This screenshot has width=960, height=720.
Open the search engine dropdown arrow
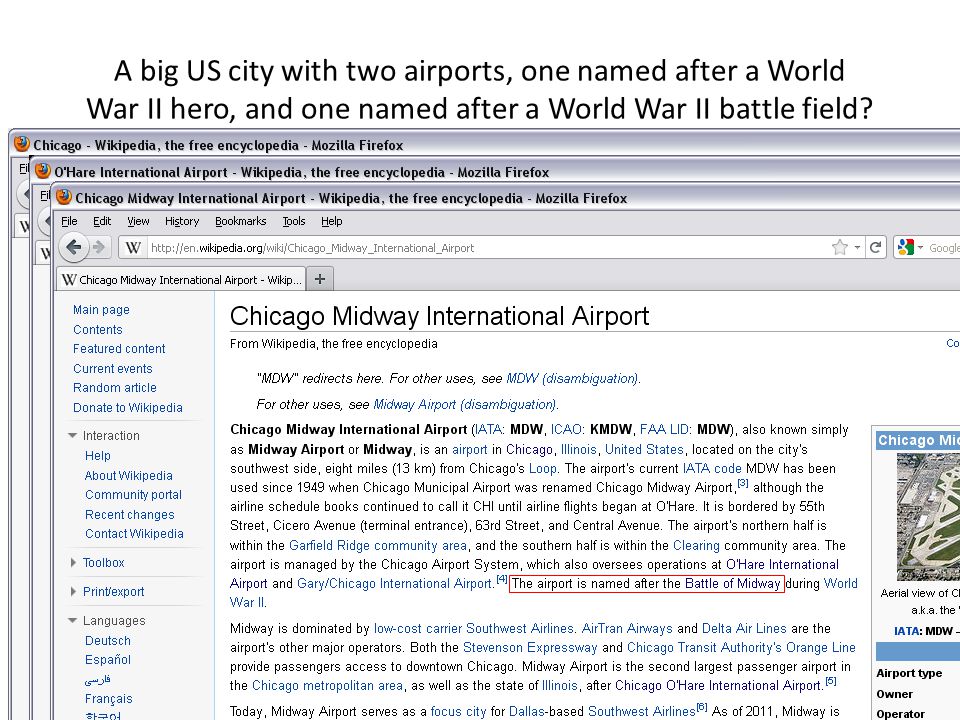[920, 247]
